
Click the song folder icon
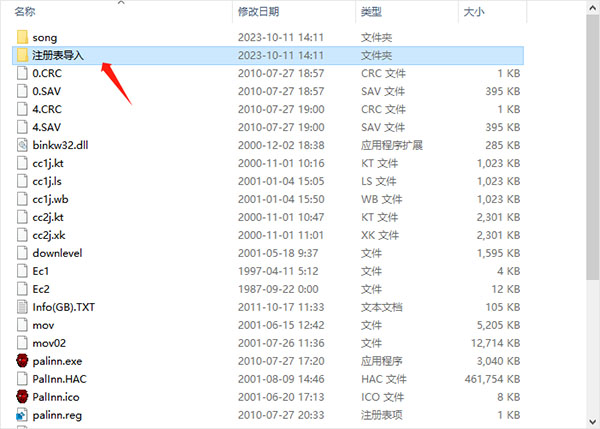(22, 37)
